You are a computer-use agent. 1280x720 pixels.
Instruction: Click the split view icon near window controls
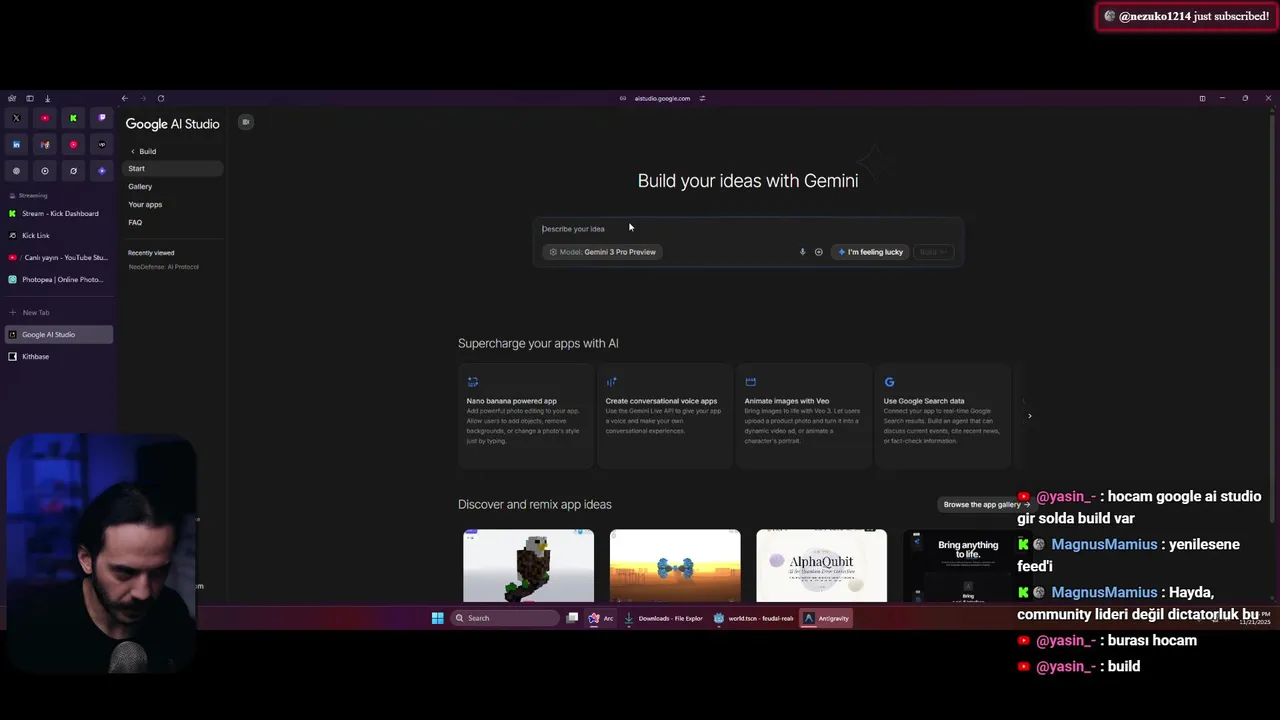tap(1202, 98)
